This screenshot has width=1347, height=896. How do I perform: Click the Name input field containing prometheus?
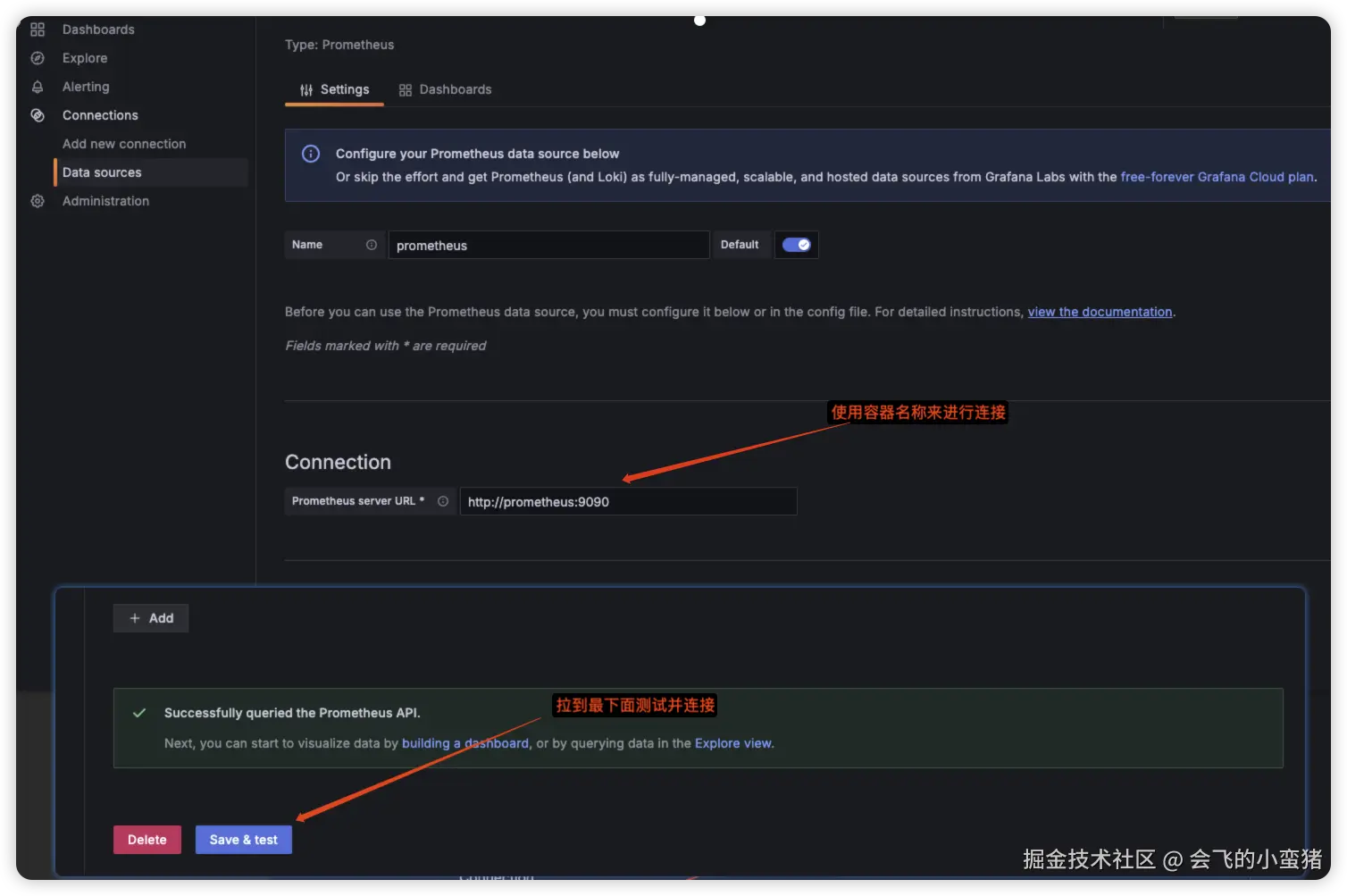click(549, 245)
